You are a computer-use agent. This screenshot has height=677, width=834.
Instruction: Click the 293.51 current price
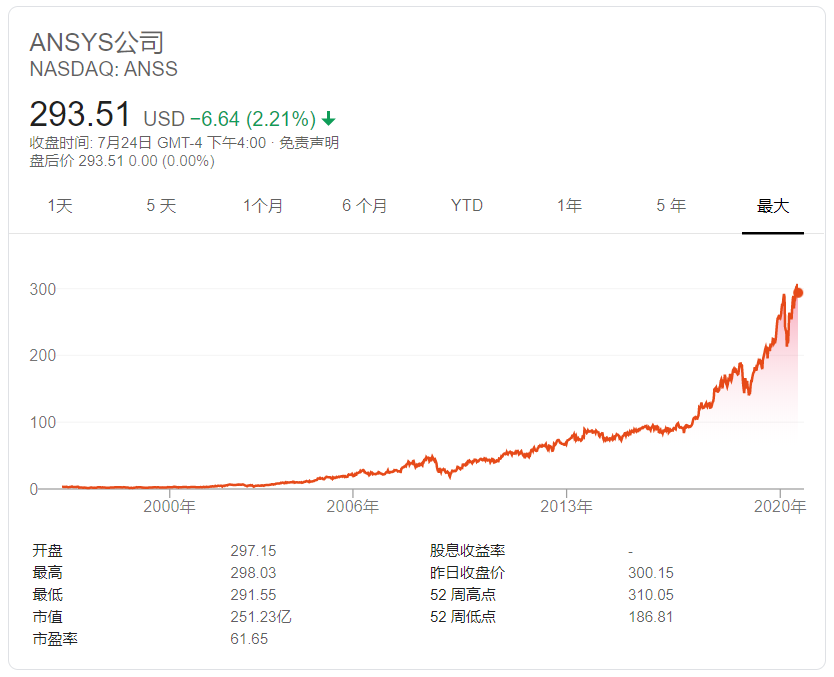(80, 114)
